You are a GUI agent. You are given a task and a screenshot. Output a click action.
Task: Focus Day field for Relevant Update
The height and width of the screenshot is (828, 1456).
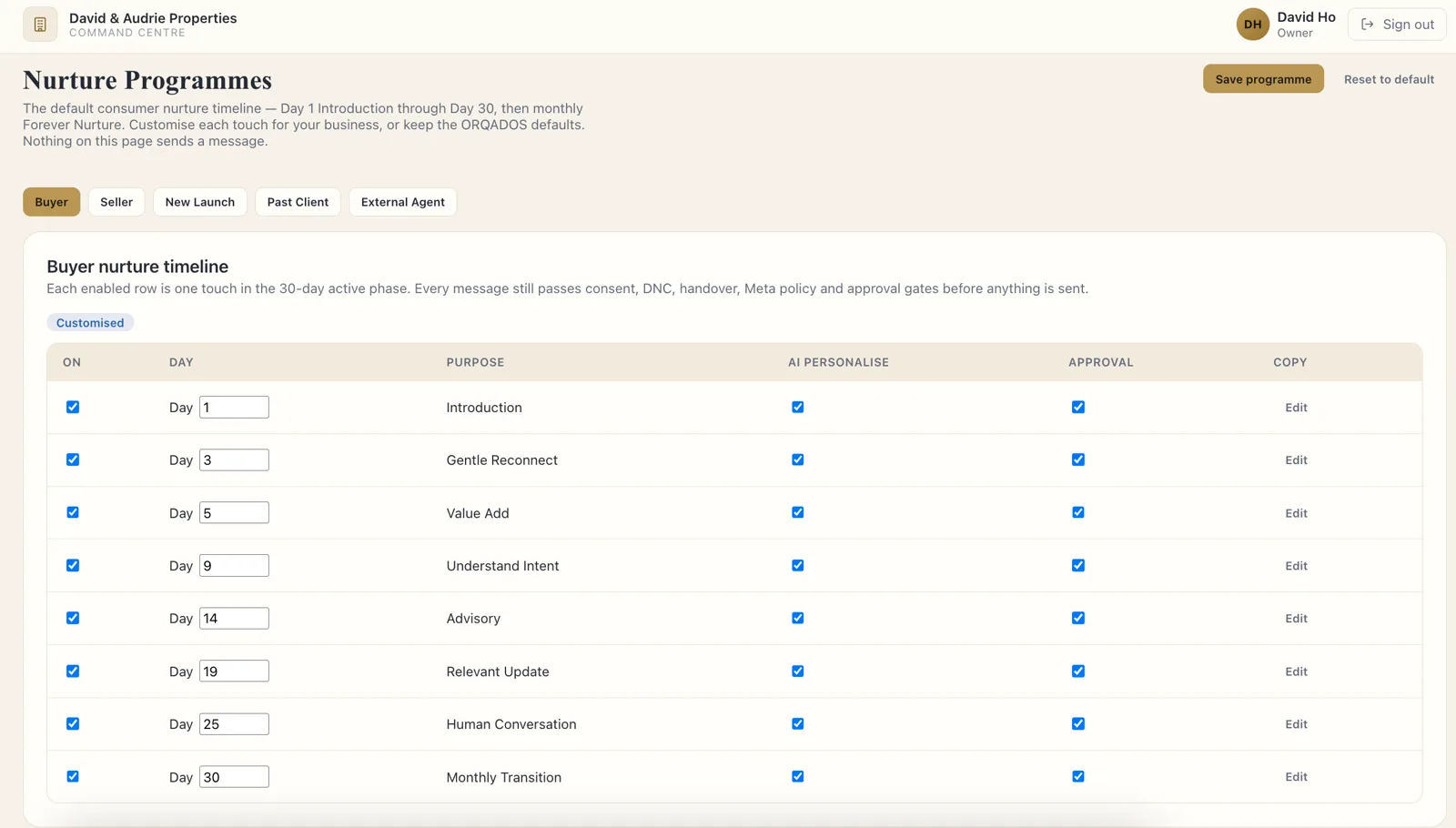(234, 671)
